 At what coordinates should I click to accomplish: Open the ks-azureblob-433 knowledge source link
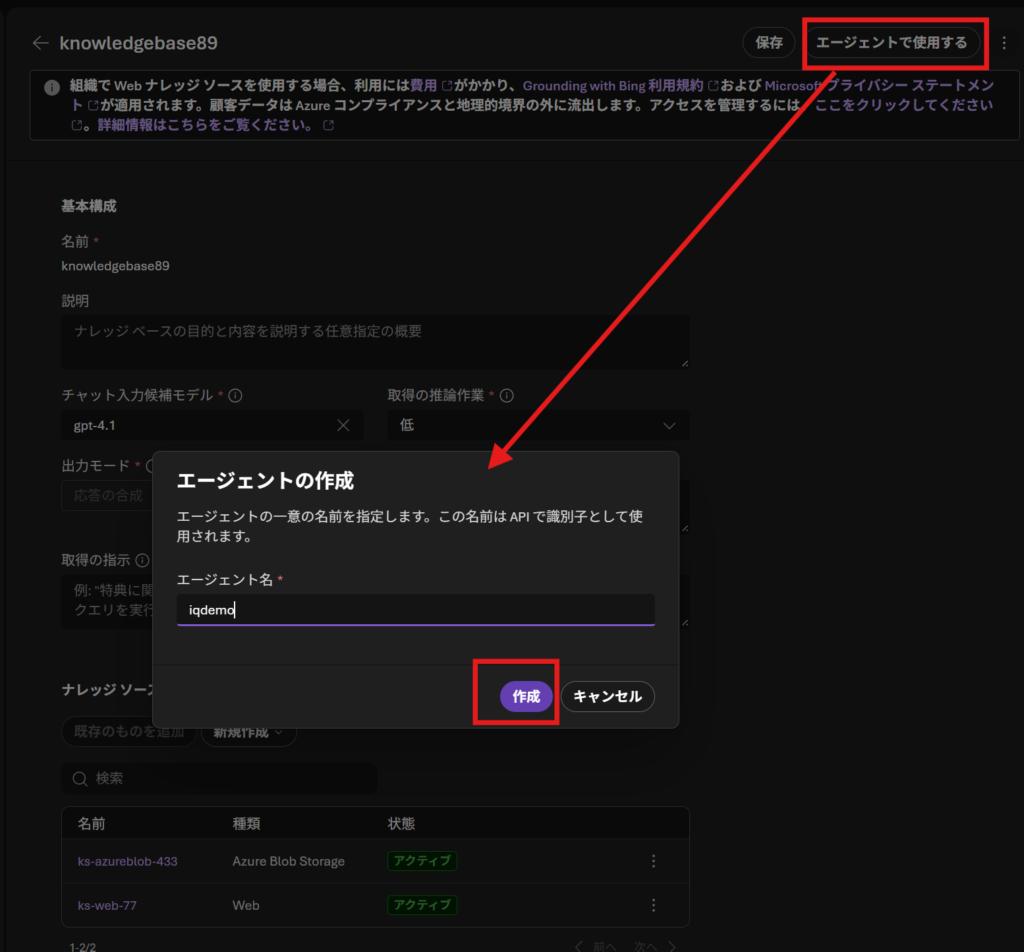[x=127, y=861]
